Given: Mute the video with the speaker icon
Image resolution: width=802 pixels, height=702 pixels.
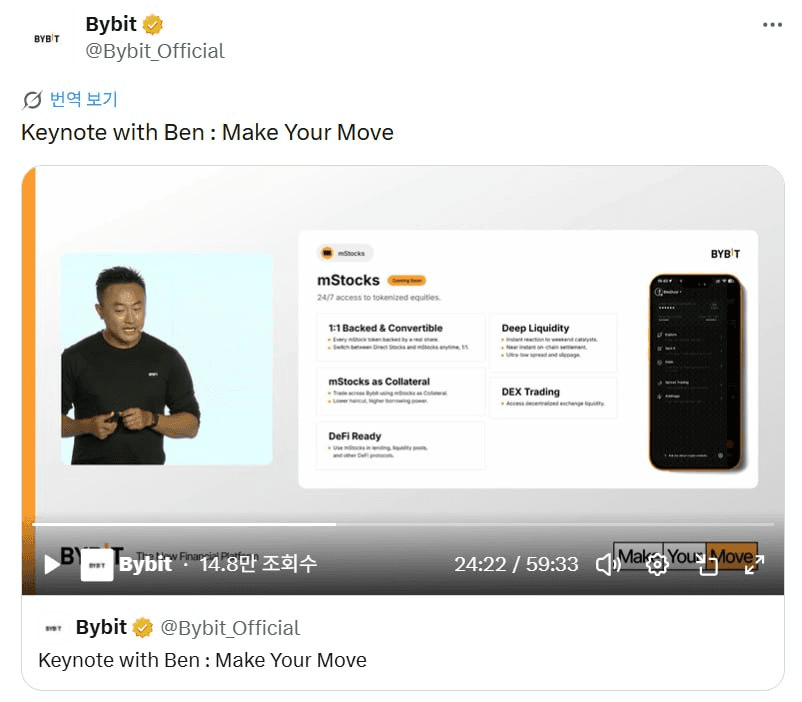Looking at the screenshot, I should [608, 564].
